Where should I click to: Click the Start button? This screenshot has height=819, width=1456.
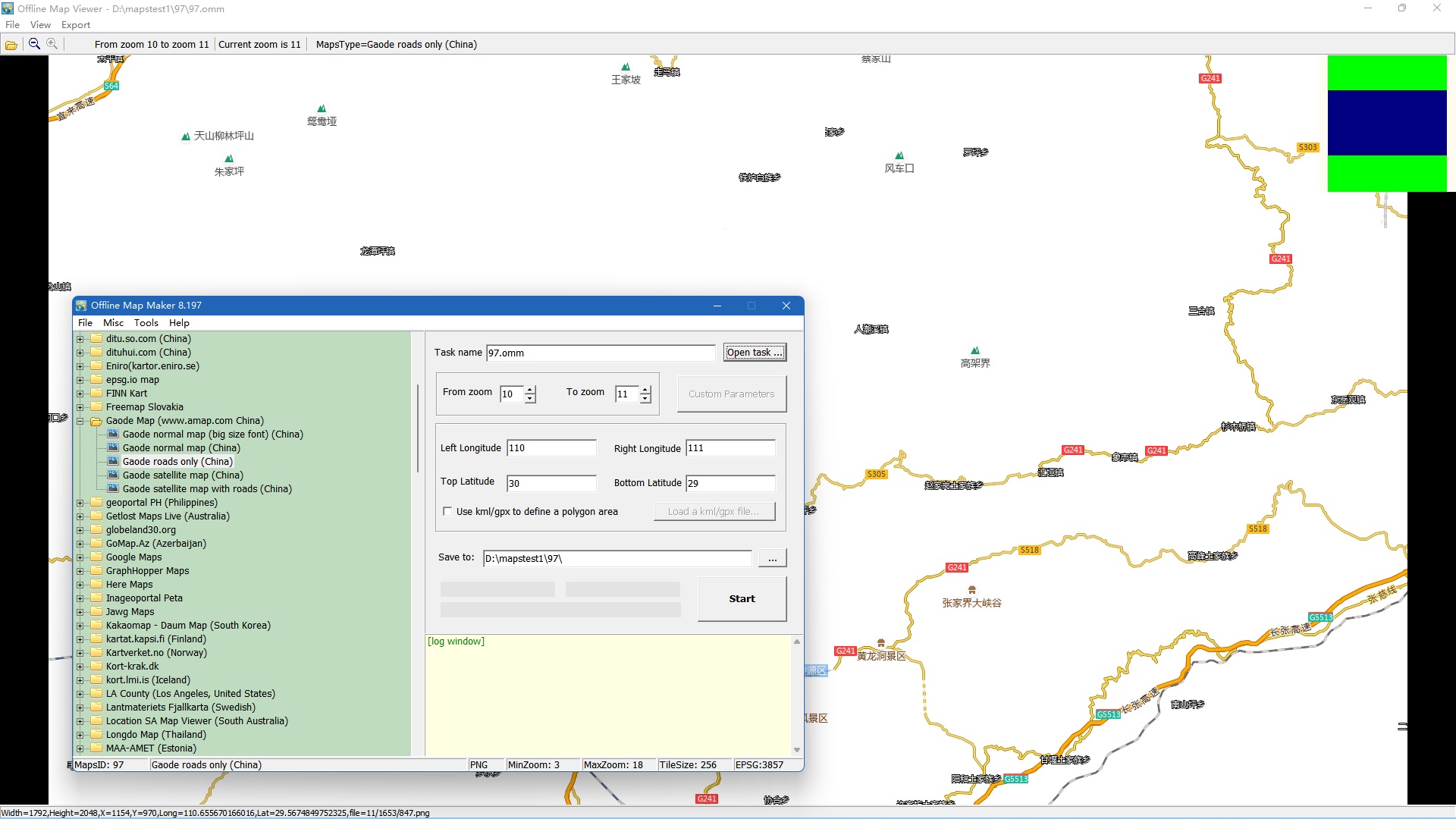(742, 599)
